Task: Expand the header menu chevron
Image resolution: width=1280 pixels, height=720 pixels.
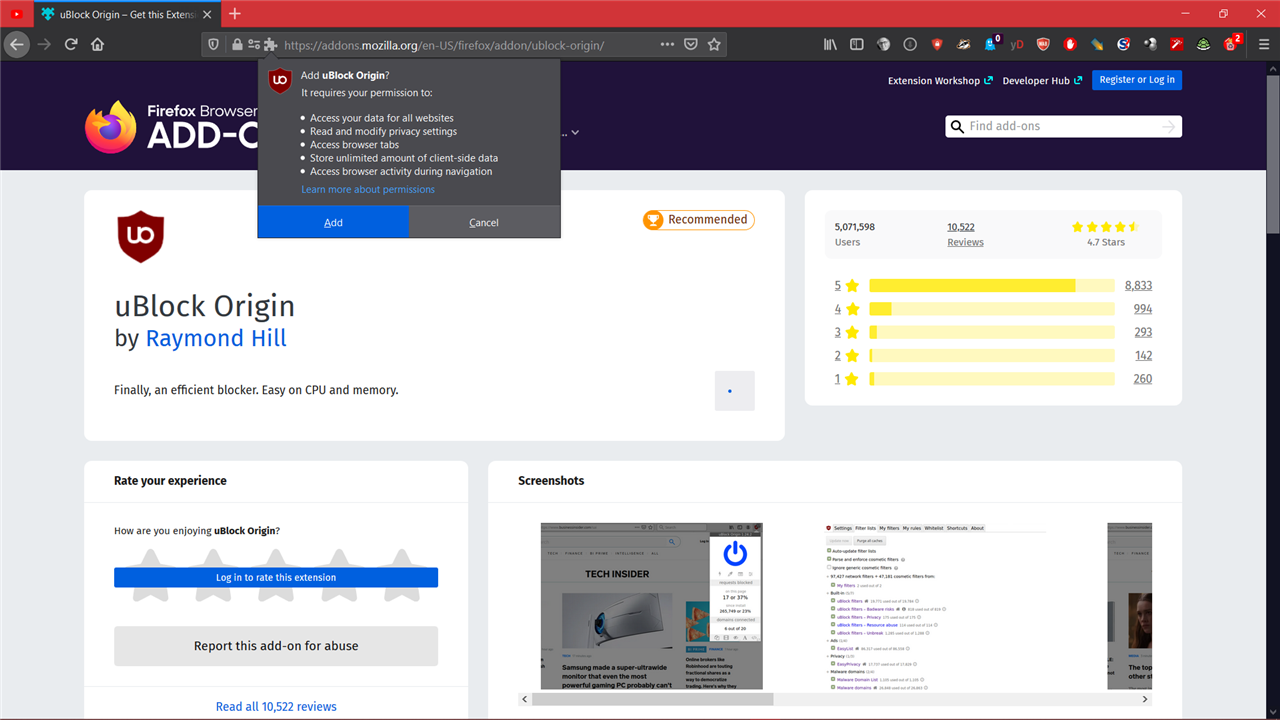Action: pyautogui.click(x=575, y=133)
